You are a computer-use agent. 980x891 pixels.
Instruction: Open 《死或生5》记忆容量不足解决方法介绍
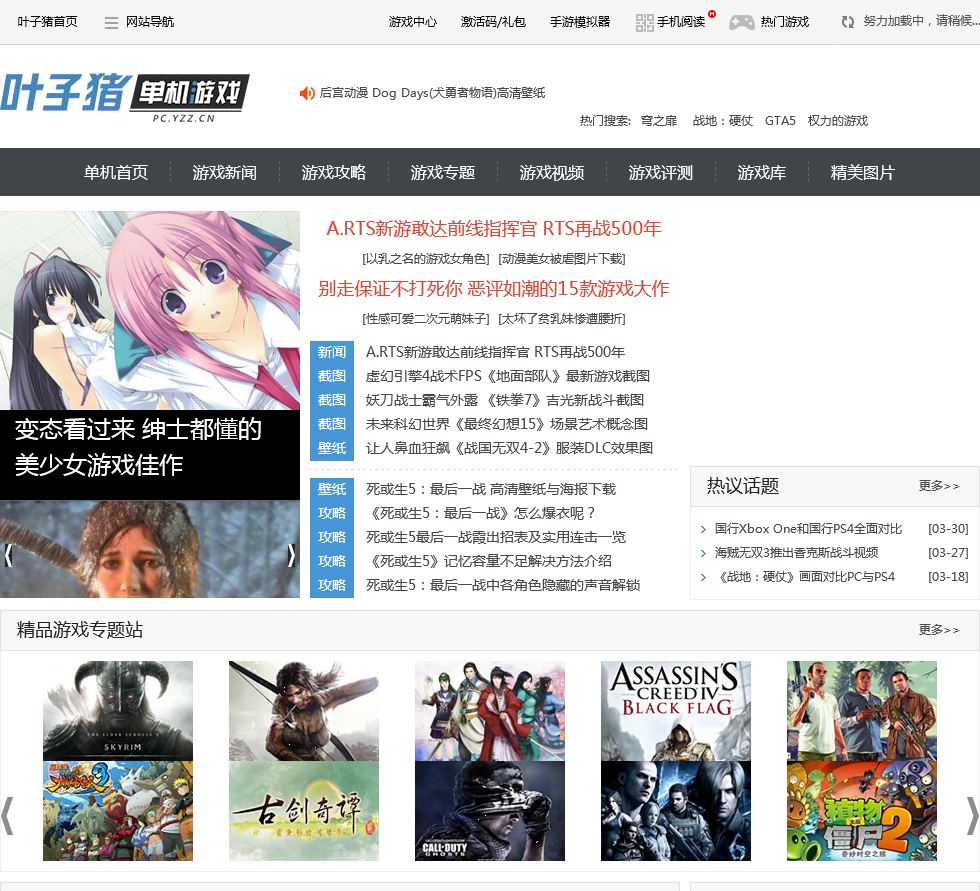coord(488,561)
